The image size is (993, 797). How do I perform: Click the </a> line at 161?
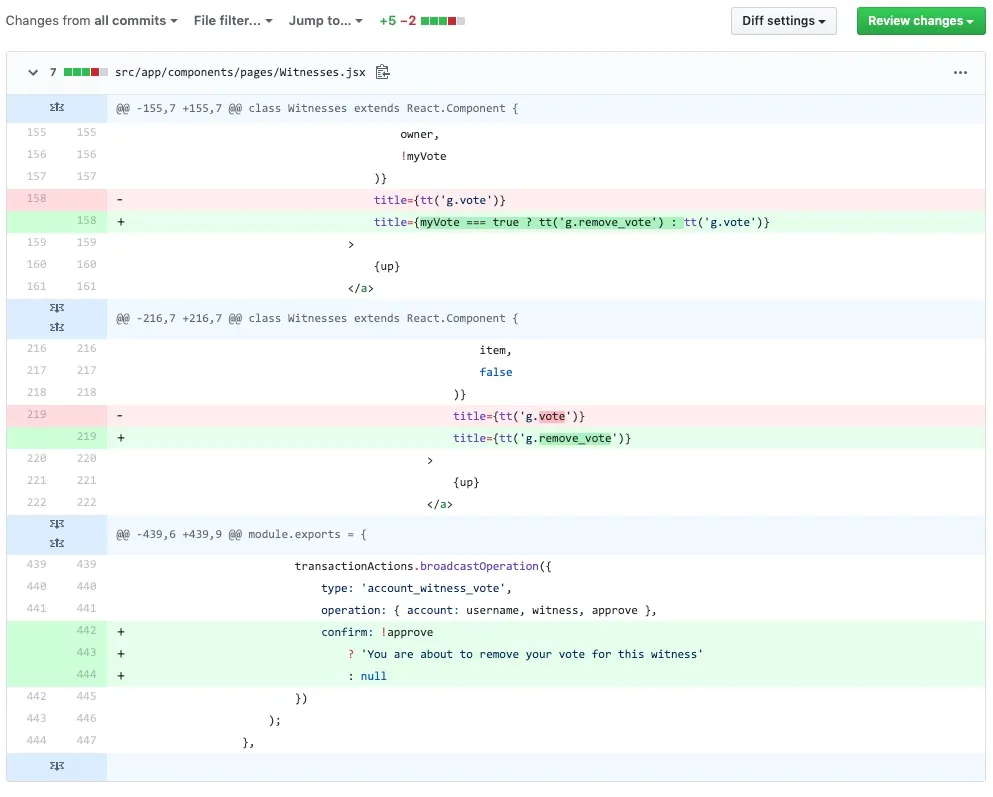click(360, 289)
